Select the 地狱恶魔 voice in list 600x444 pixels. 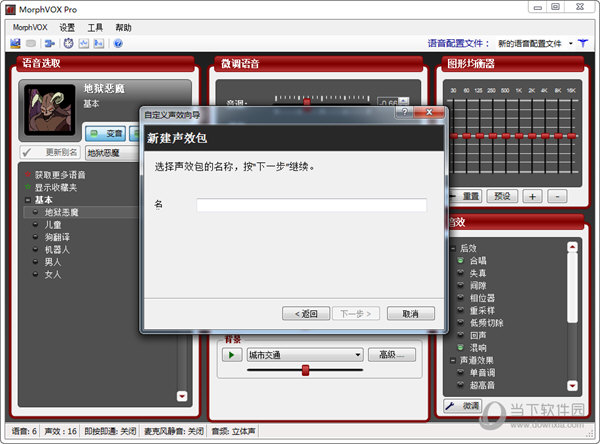81,212
